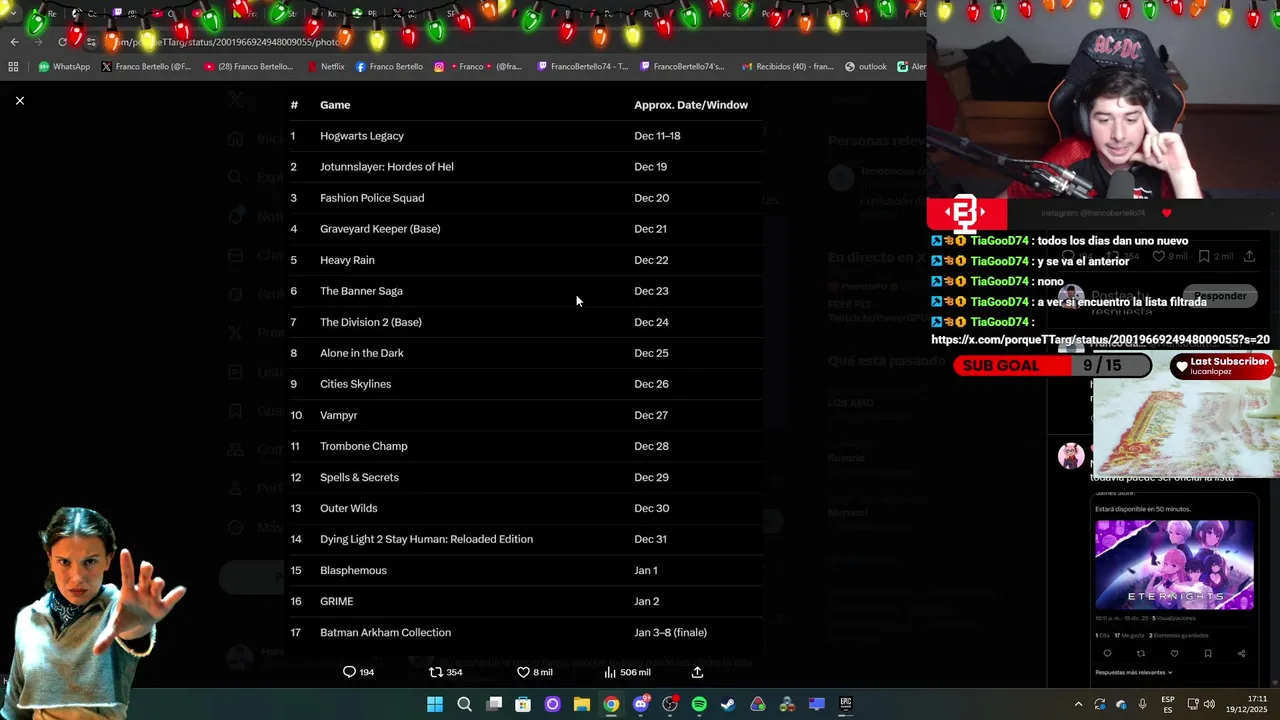This screenshot has width=1280, height=720.
Task: Open File Explorer from the taskbar
Action: click(x=582, y=704)
